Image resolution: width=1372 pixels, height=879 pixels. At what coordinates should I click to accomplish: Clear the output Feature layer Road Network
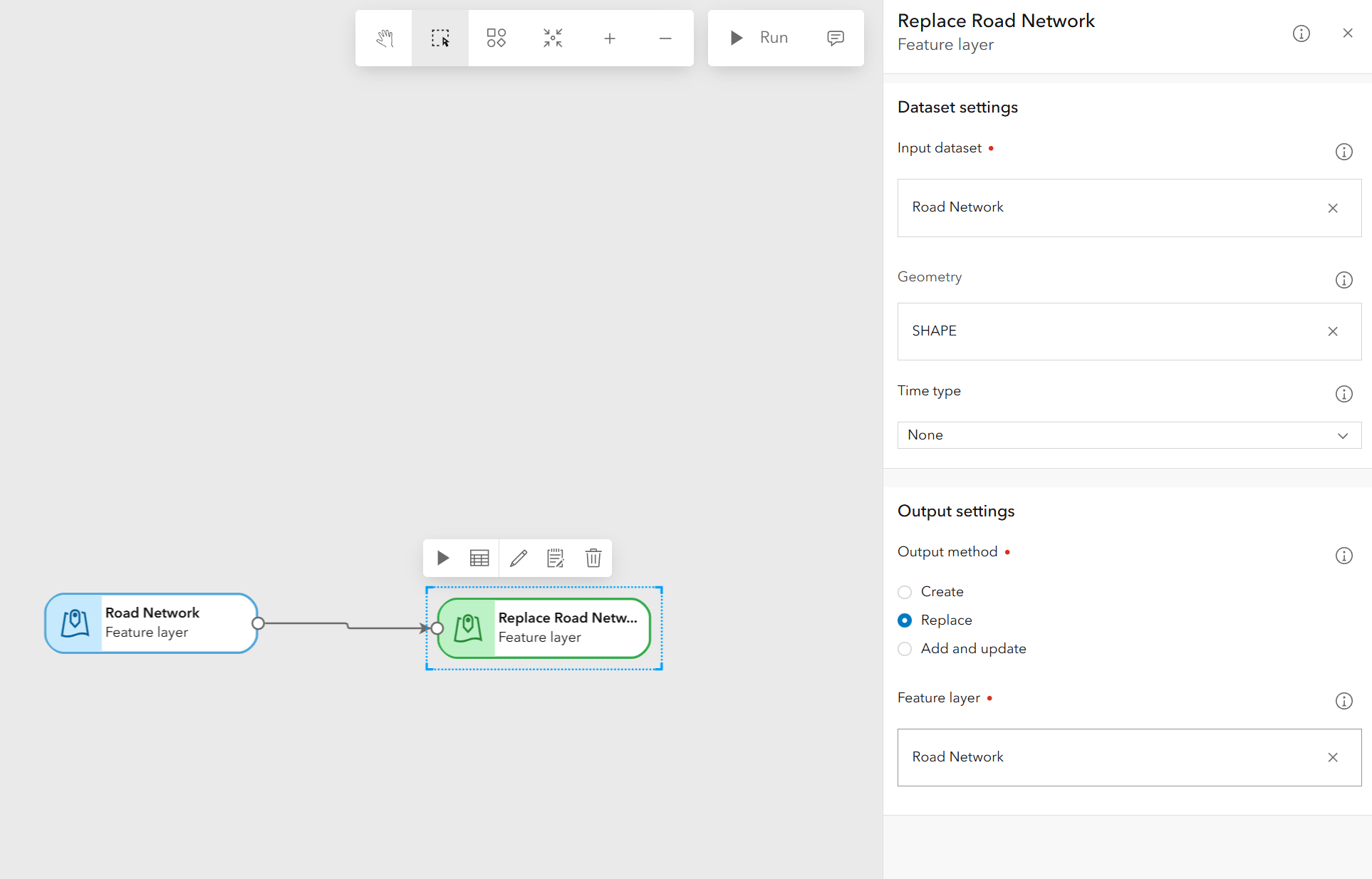click(x=1333, y=757)
